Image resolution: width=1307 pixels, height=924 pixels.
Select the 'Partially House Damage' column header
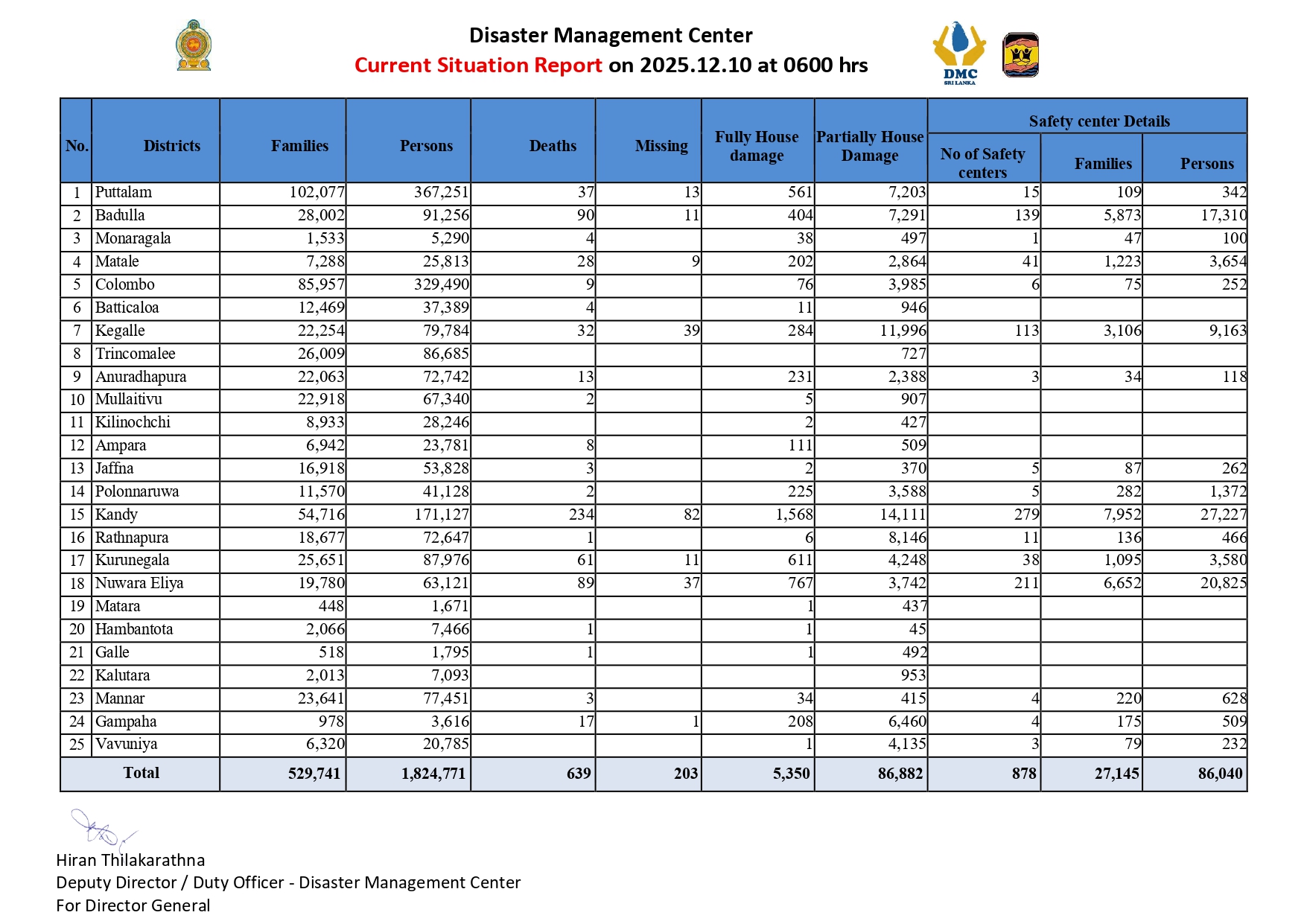point(869,146)
